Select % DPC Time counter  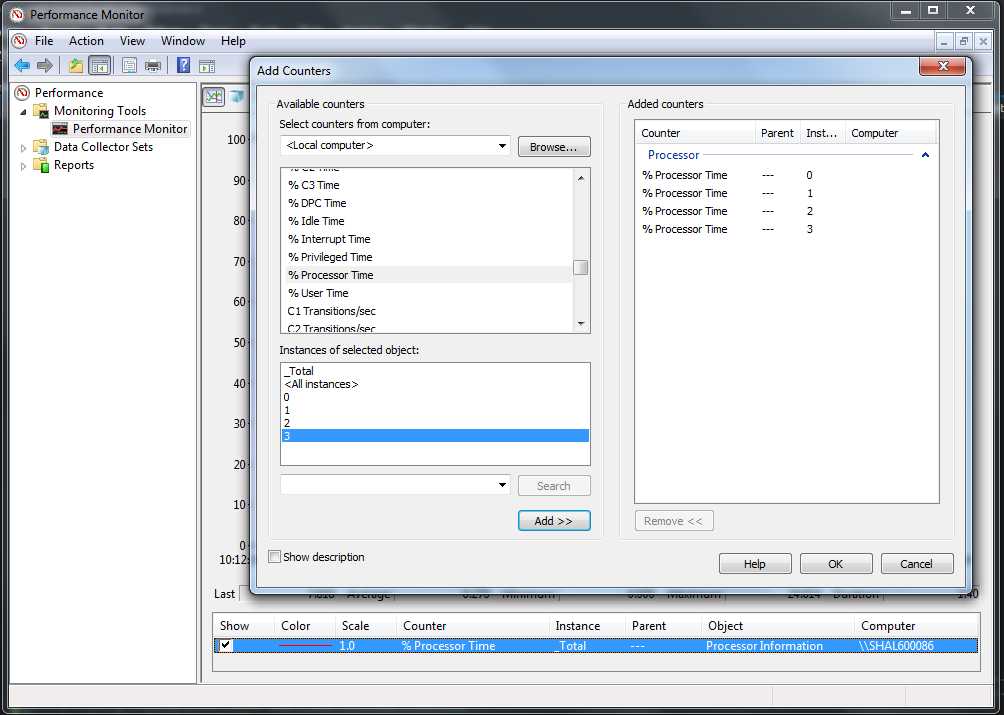[317, 203]
